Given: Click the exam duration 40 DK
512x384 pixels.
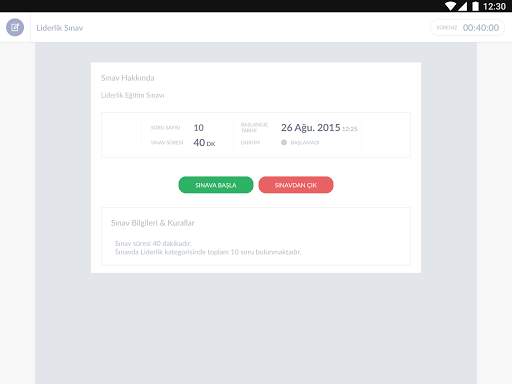Looking at the screenshot, I should 204,143.
